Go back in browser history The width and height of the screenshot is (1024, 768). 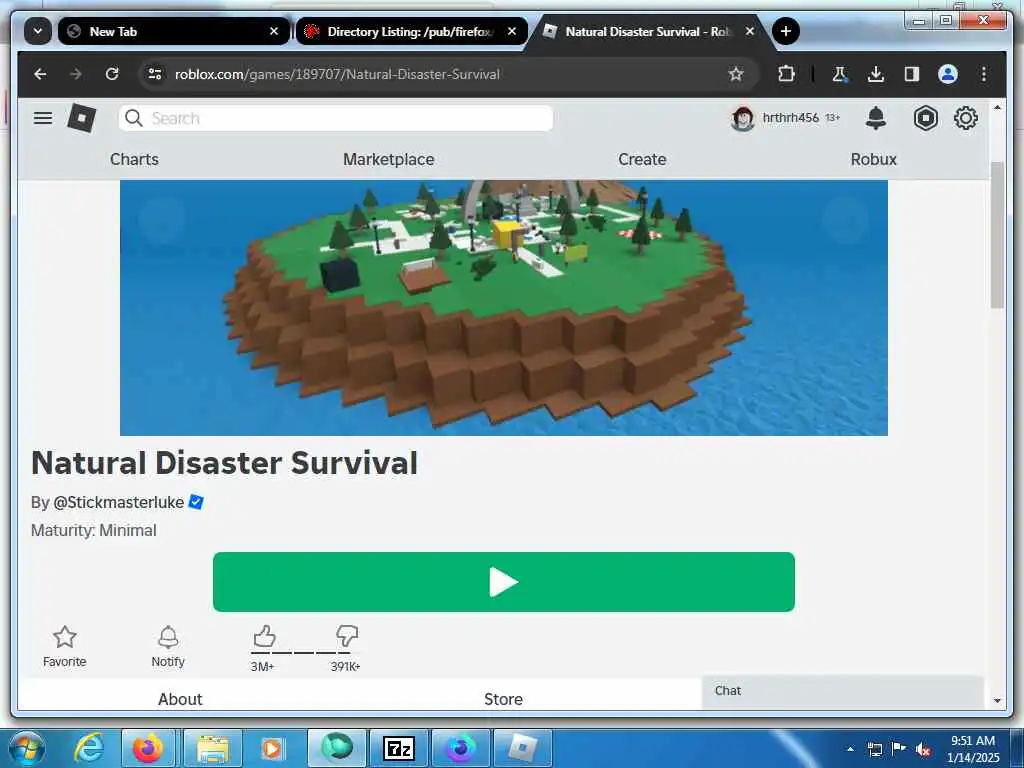point(40,74)
